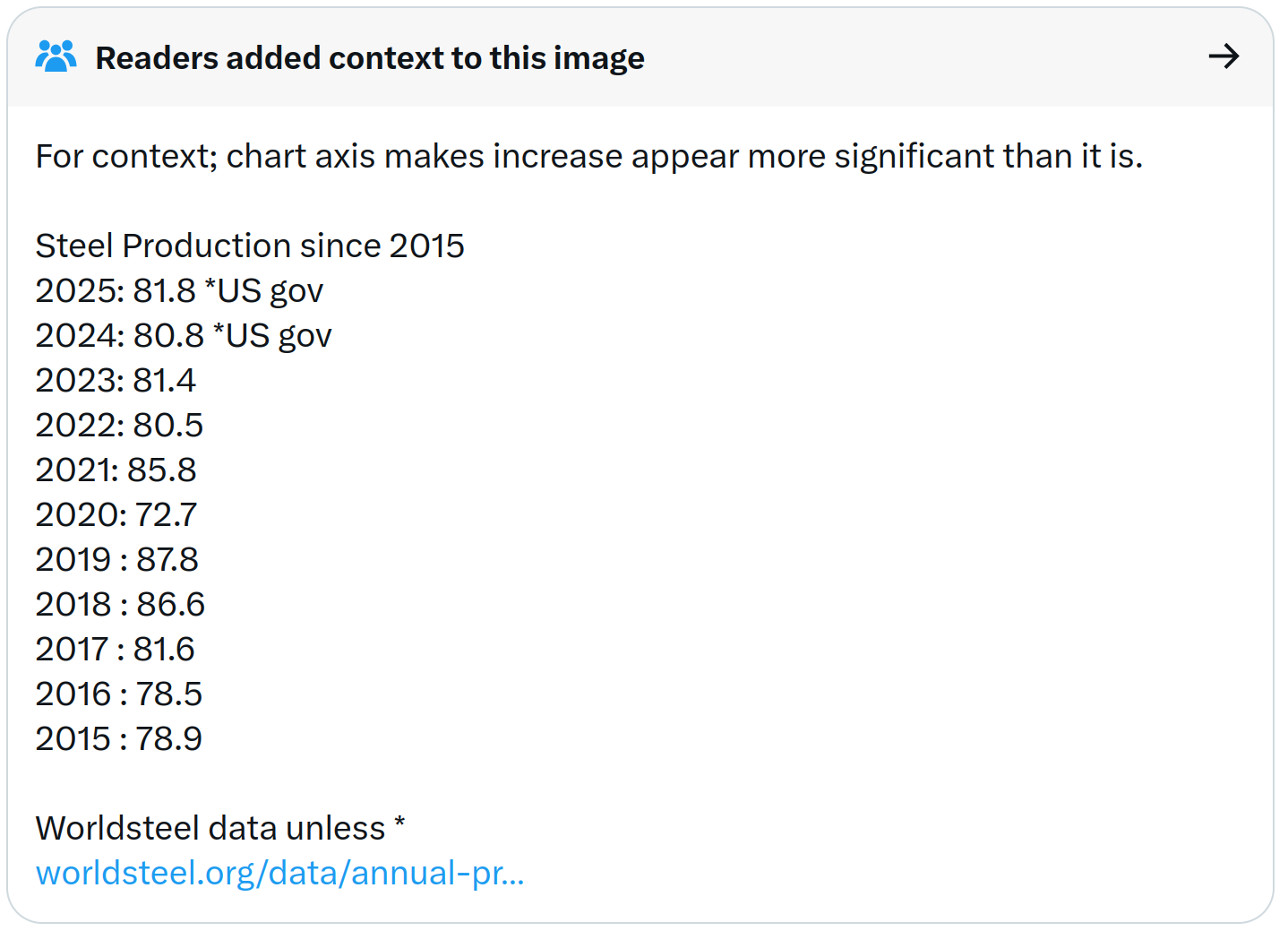Select the 2018 : 86.6 line
This screenshot has width=1288, height=931.
tap(120, 605)
